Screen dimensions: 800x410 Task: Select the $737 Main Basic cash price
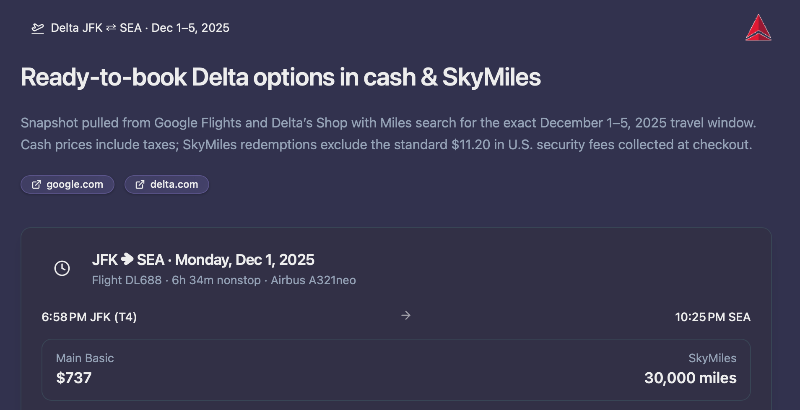pos(73,378)
